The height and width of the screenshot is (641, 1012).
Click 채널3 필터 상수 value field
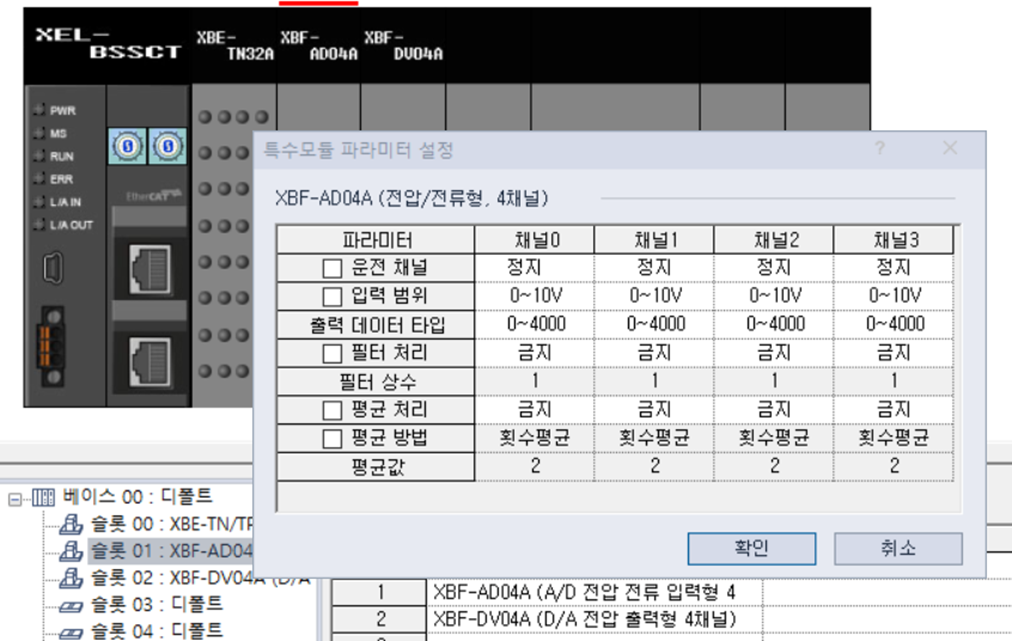[894, 382]
